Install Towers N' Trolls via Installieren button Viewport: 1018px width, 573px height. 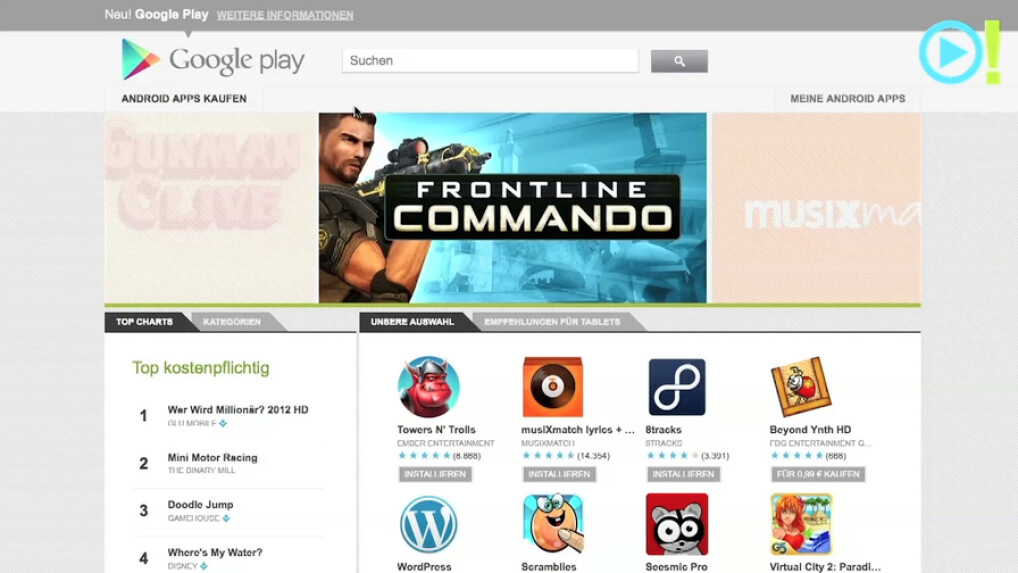click(435, 474)
